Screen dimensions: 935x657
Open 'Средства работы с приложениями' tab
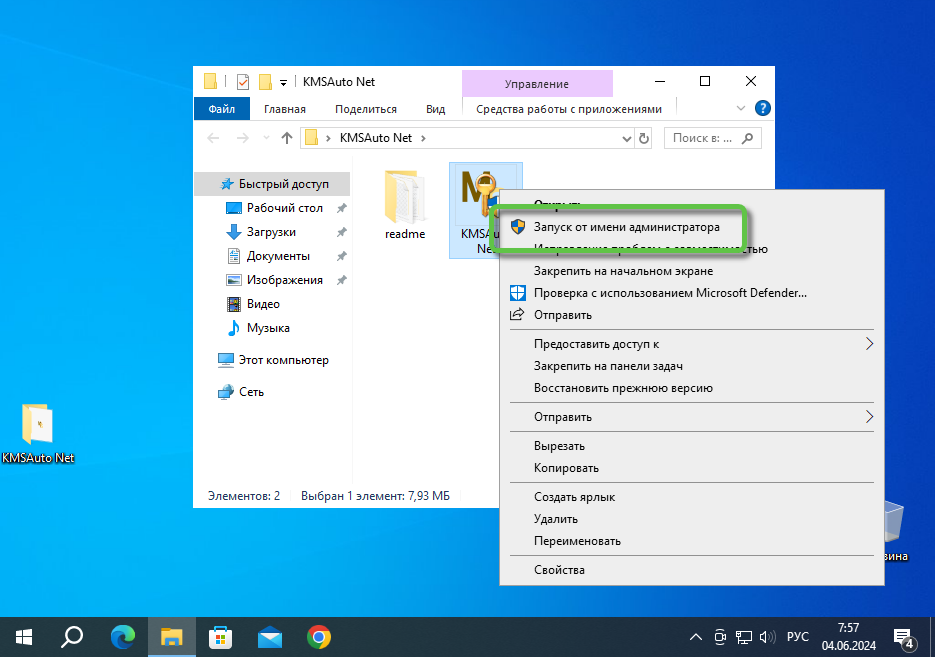pos(569,109)
